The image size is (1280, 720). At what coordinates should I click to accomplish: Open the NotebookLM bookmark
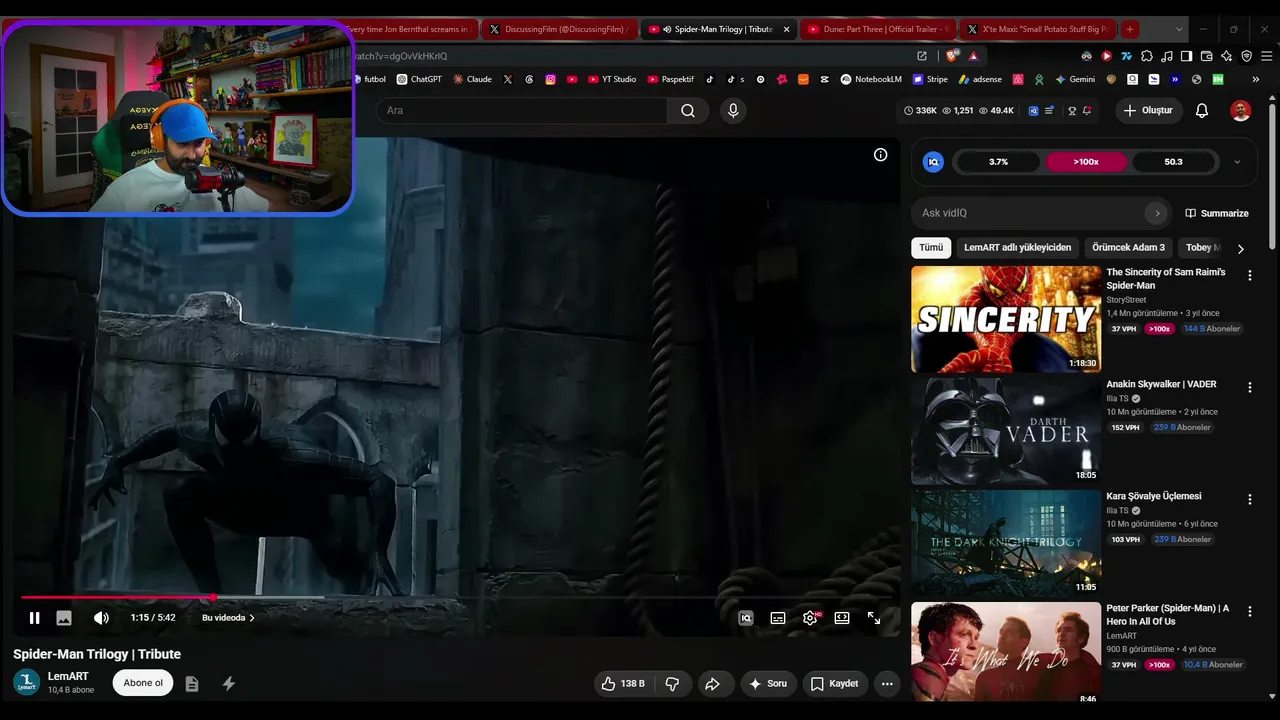(871, 79)
